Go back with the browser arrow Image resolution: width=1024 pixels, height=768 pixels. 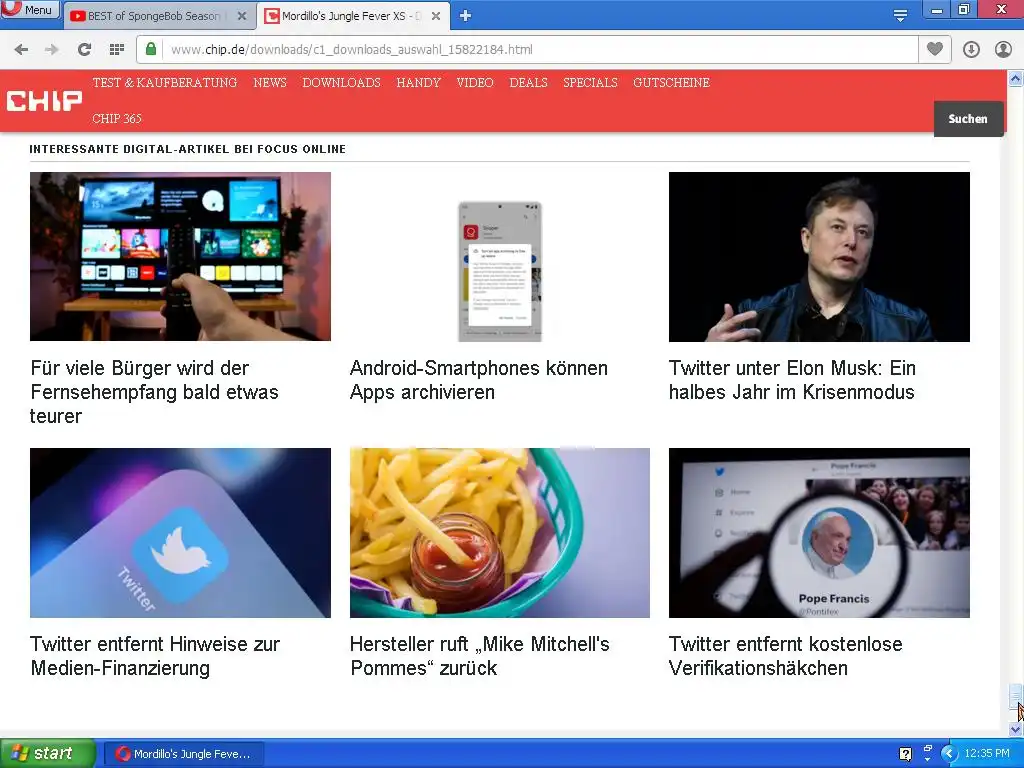click(21, 50)
